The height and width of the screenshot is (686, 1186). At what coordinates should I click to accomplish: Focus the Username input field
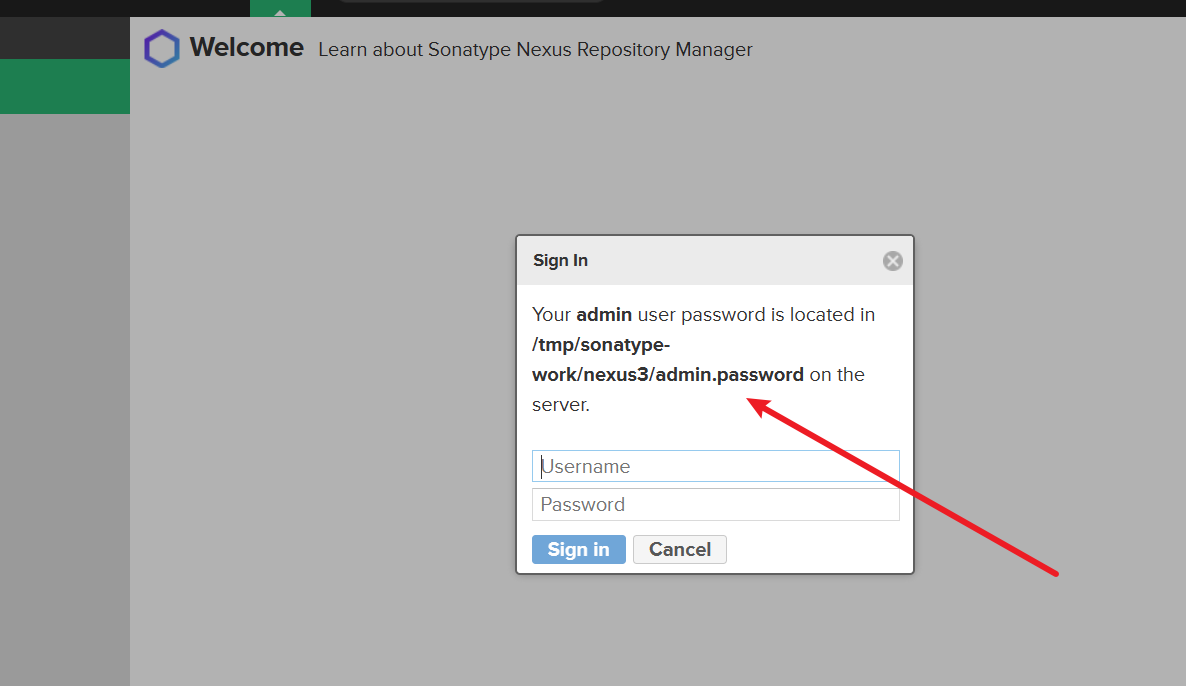pos(715,466)
